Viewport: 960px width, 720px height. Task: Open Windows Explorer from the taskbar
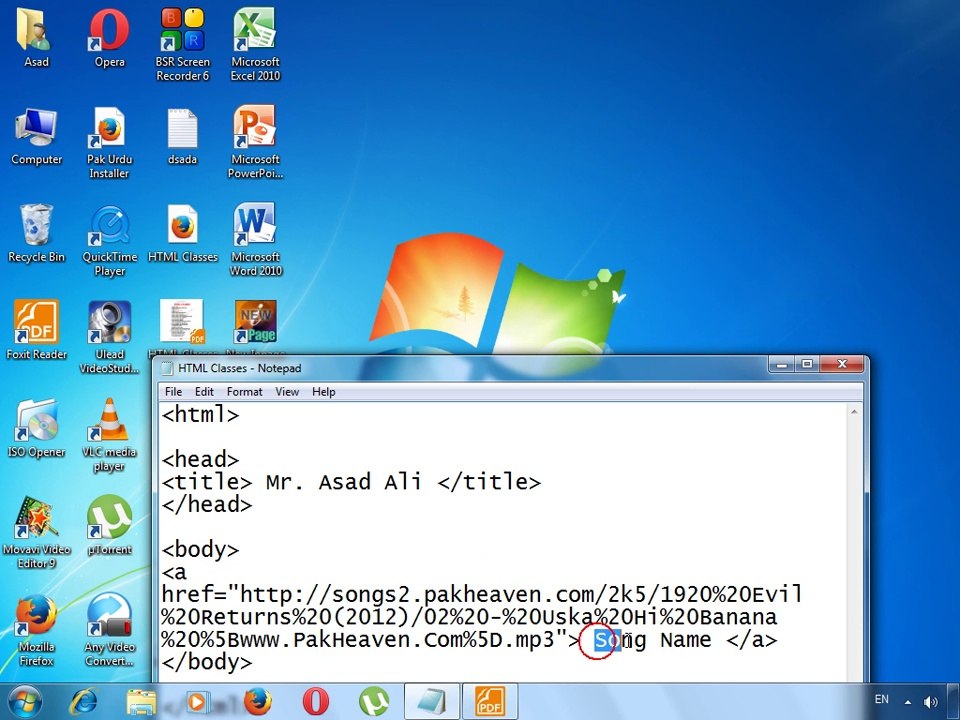141,702
